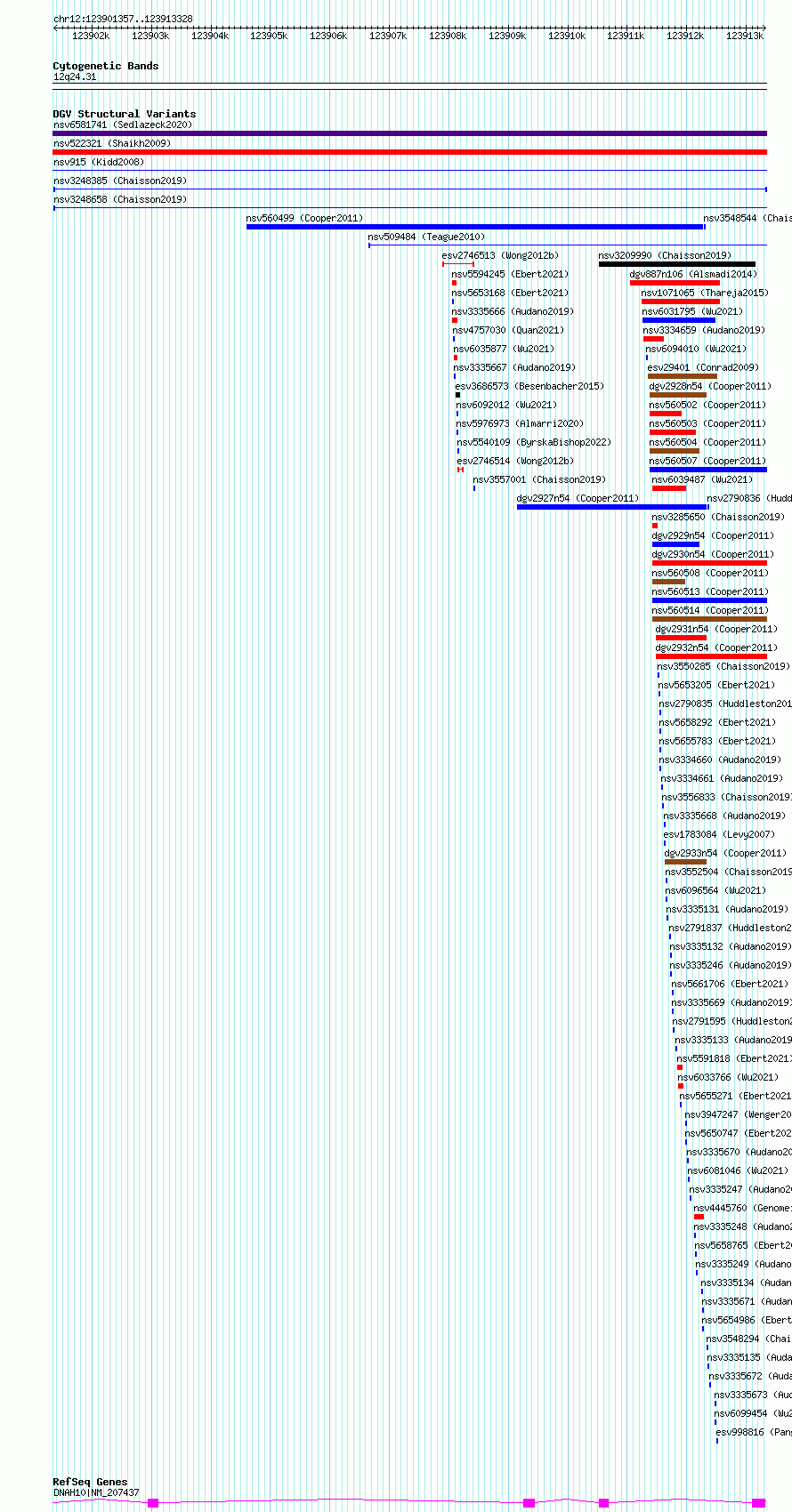
Task: Click esv1783084 (Levy2007) label
Action: pos(719,834)
